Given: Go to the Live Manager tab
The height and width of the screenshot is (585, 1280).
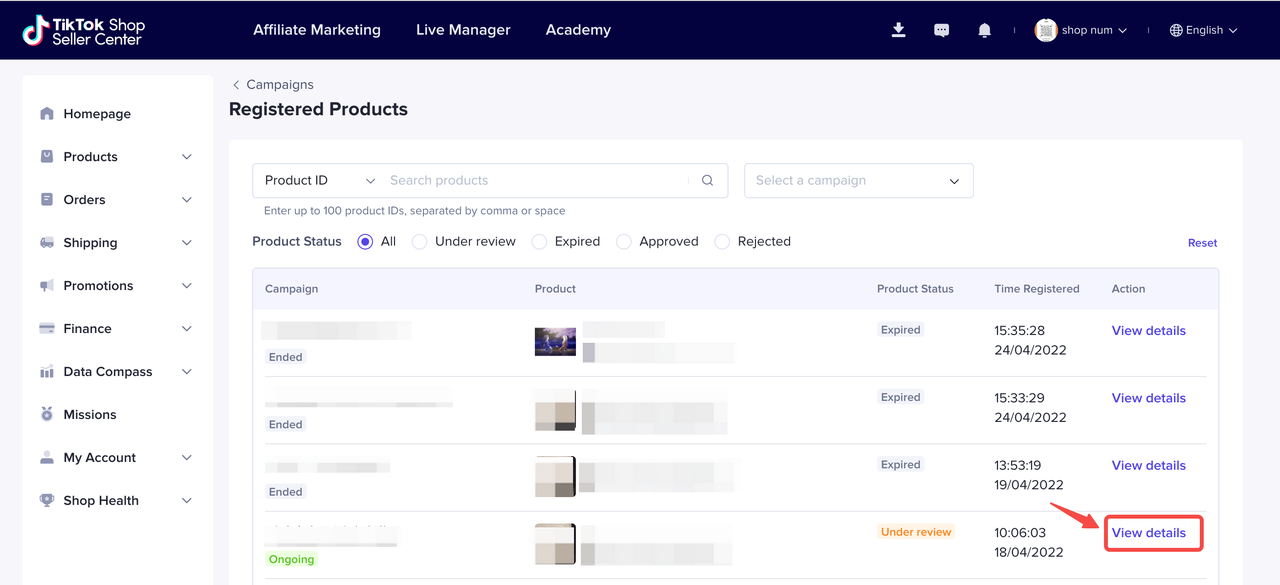Looking at the screenshot, I should [x=463, y=30].
